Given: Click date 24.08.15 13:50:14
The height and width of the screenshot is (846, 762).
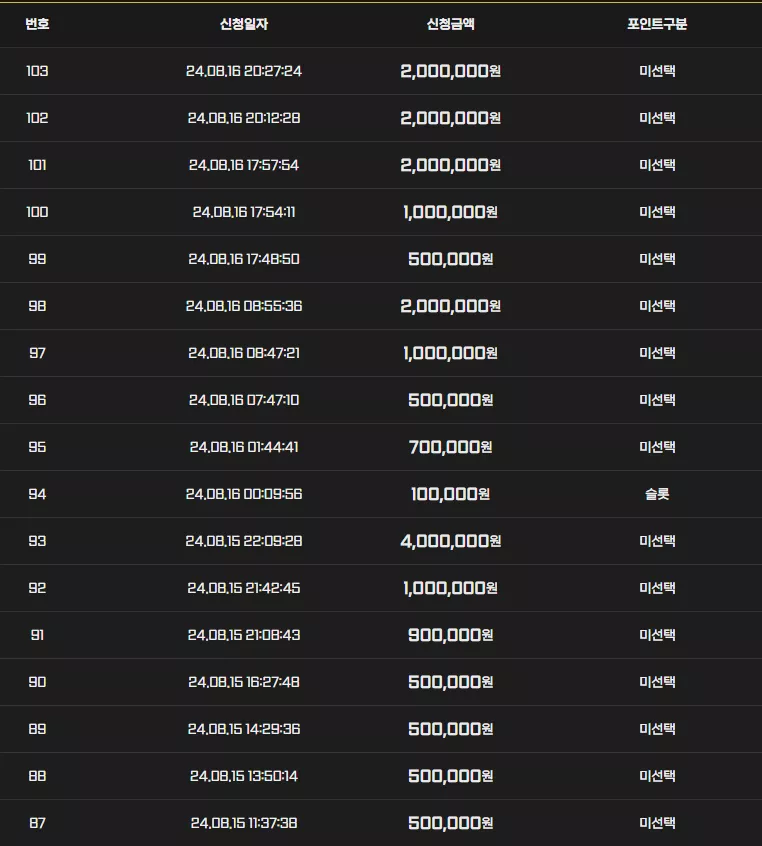Looking at the screenshot, I should [x=244, y=776].
